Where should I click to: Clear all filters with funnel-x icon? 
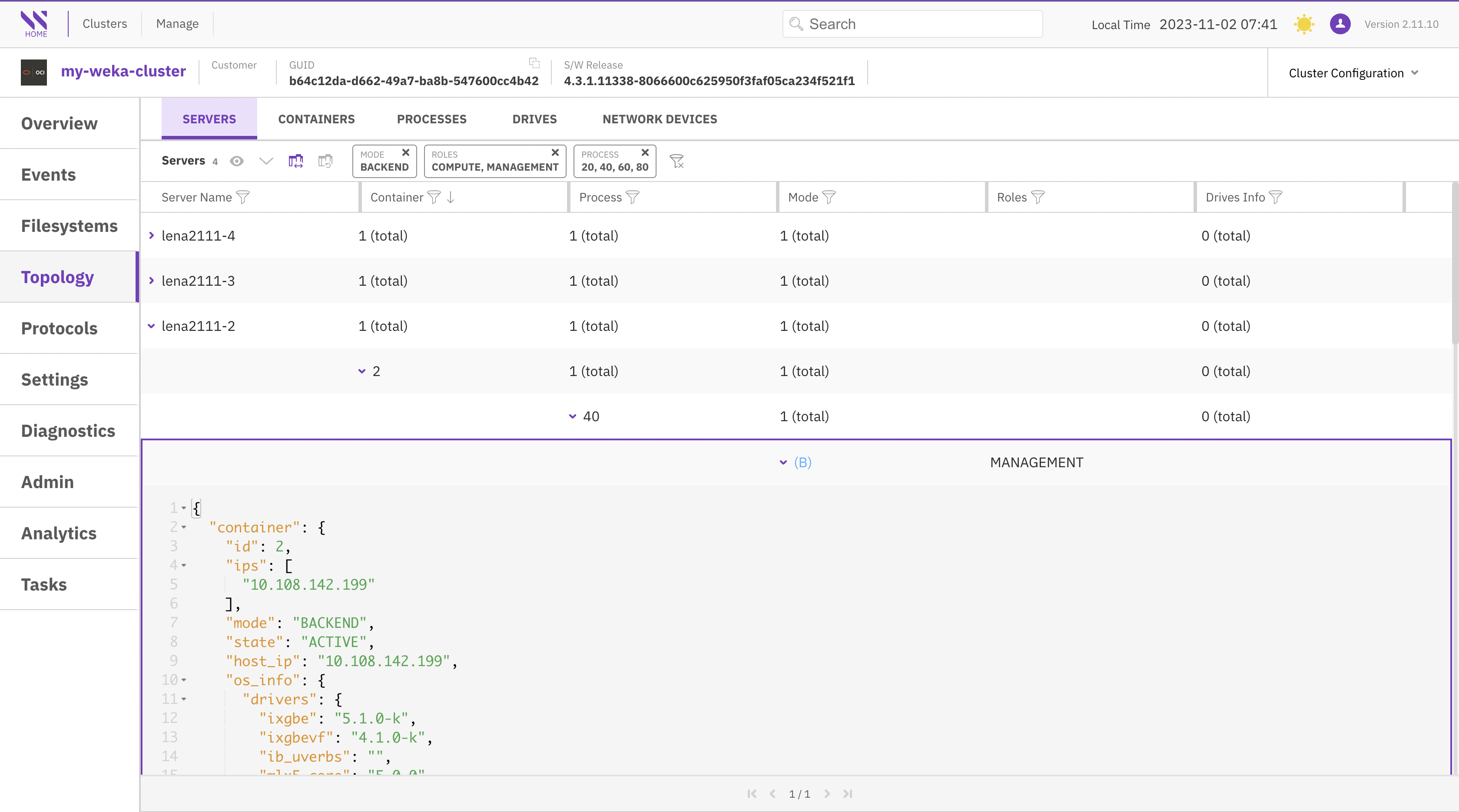tap(677, 161)
